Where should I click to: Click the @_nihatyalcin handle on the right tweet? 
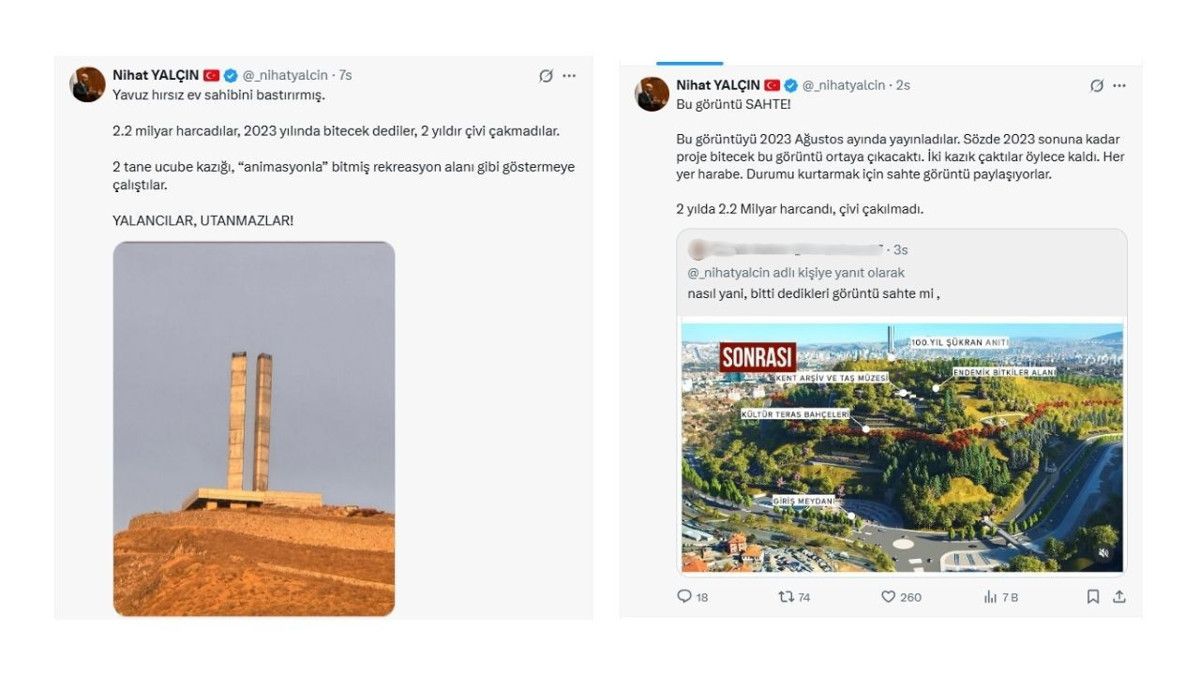click(844, 86)
